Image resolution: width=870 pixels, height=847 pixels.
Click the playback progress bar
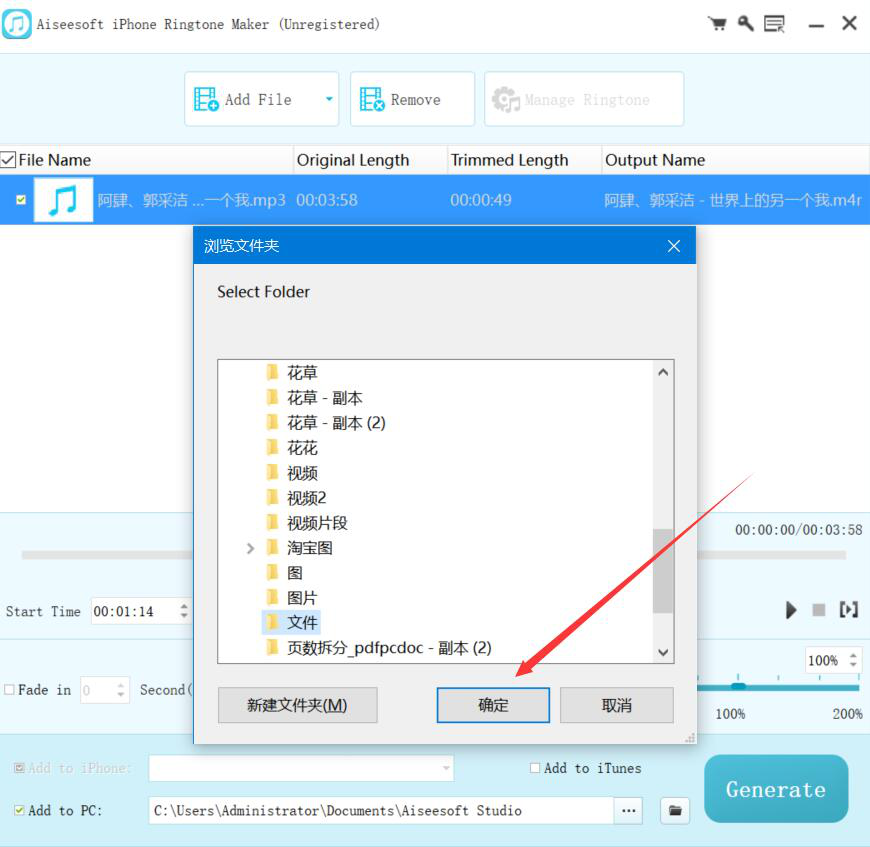coord(433,555)
